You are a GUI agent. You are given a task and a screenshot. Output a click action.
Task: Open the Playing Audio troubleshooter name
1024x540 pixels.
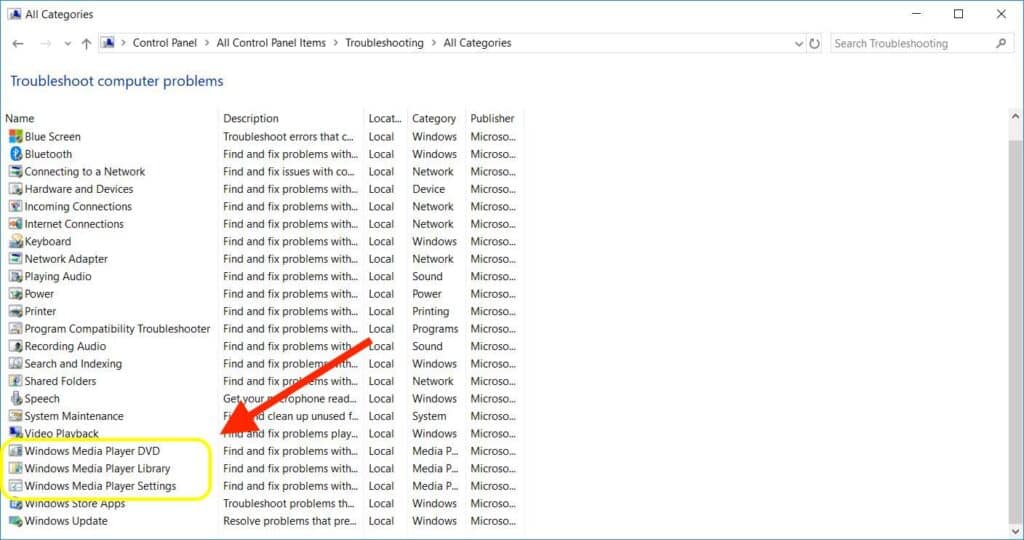point(58,277)
